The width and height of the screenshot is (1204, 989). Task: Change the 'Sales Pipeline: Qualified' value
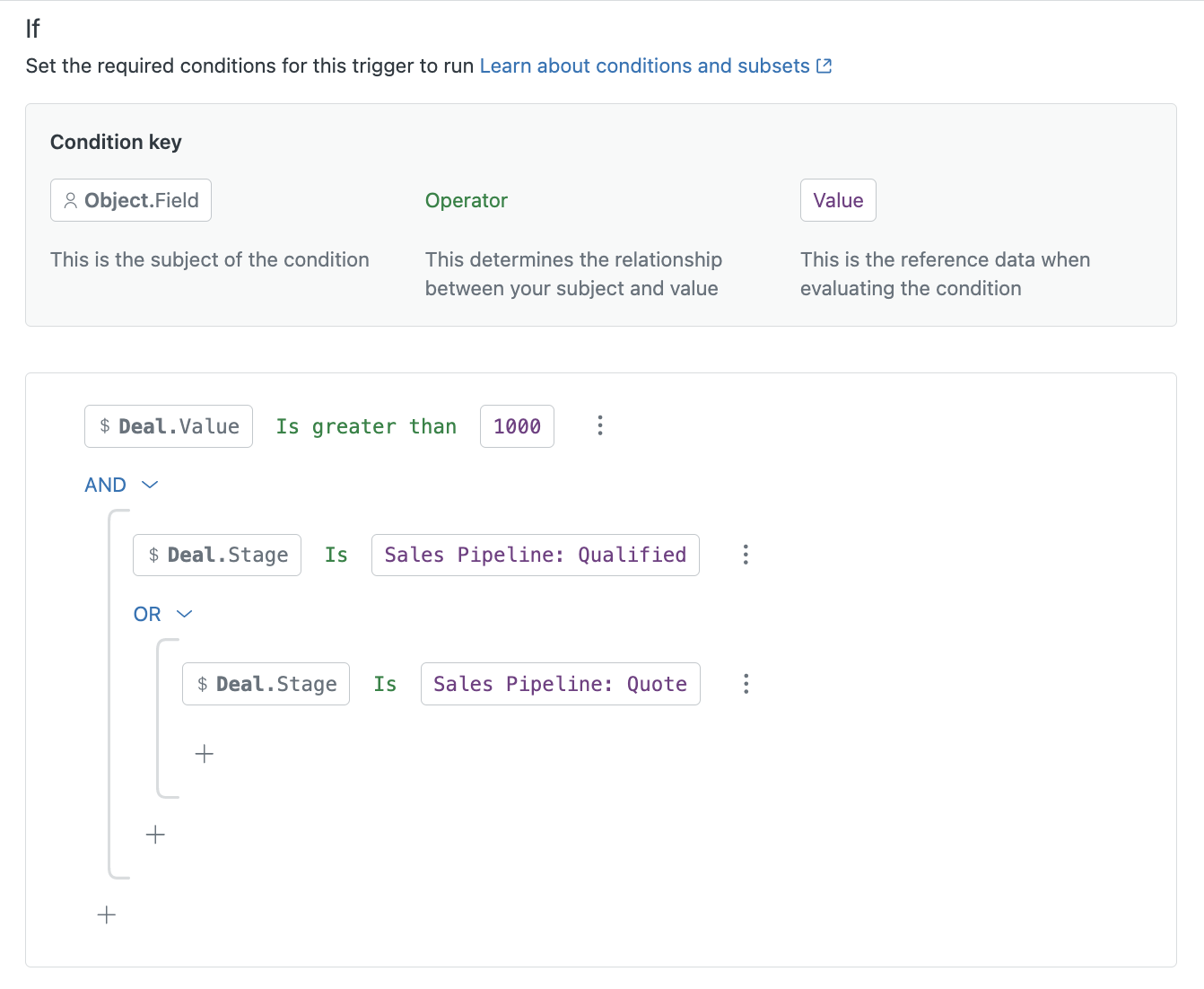click(535, 555)
